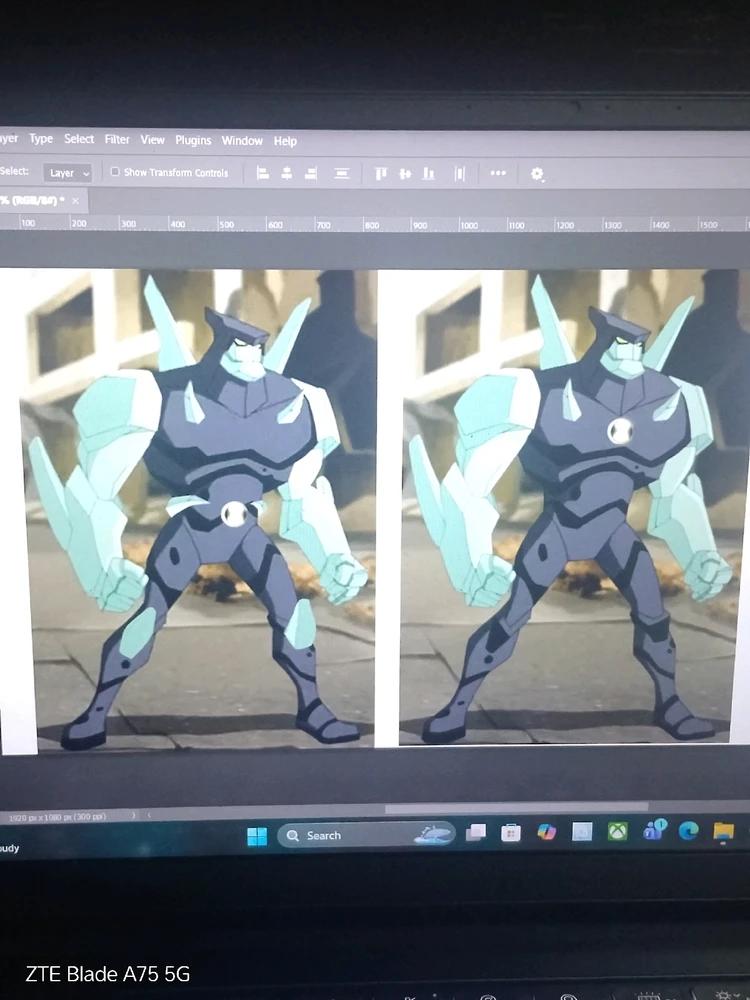Open the Filter menu
Image resolution: width=750 pixels, height=1000 pixels.
117,139
